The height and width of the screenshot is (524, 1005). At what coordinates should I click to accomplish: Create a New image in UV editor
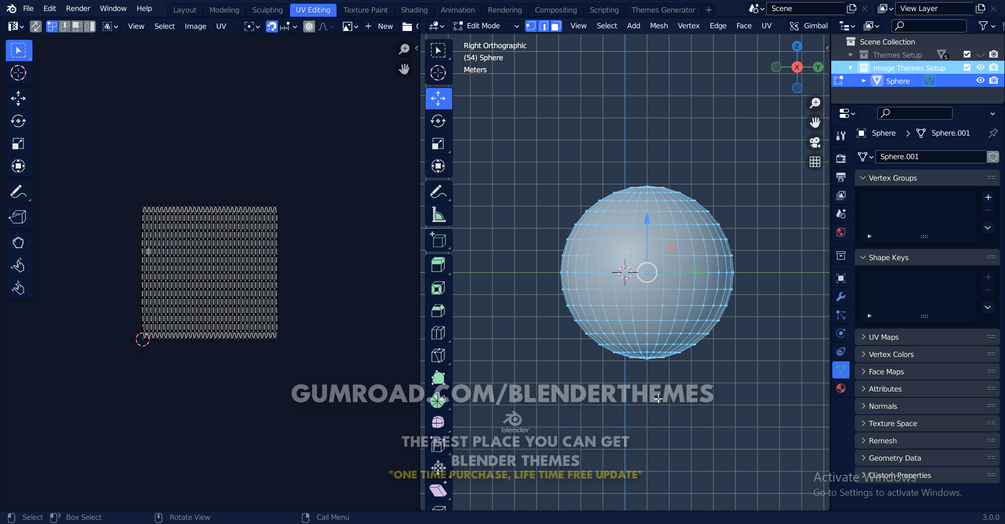(379, 26)
